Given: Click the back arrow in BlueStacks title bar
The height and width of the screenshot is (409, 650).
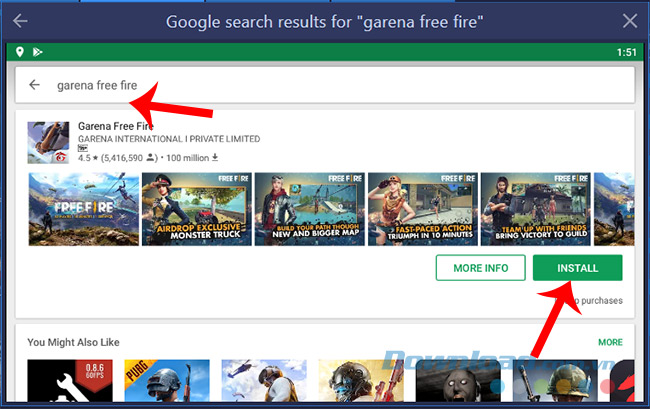Looking at the screenshot, I should tap(20, 21).
